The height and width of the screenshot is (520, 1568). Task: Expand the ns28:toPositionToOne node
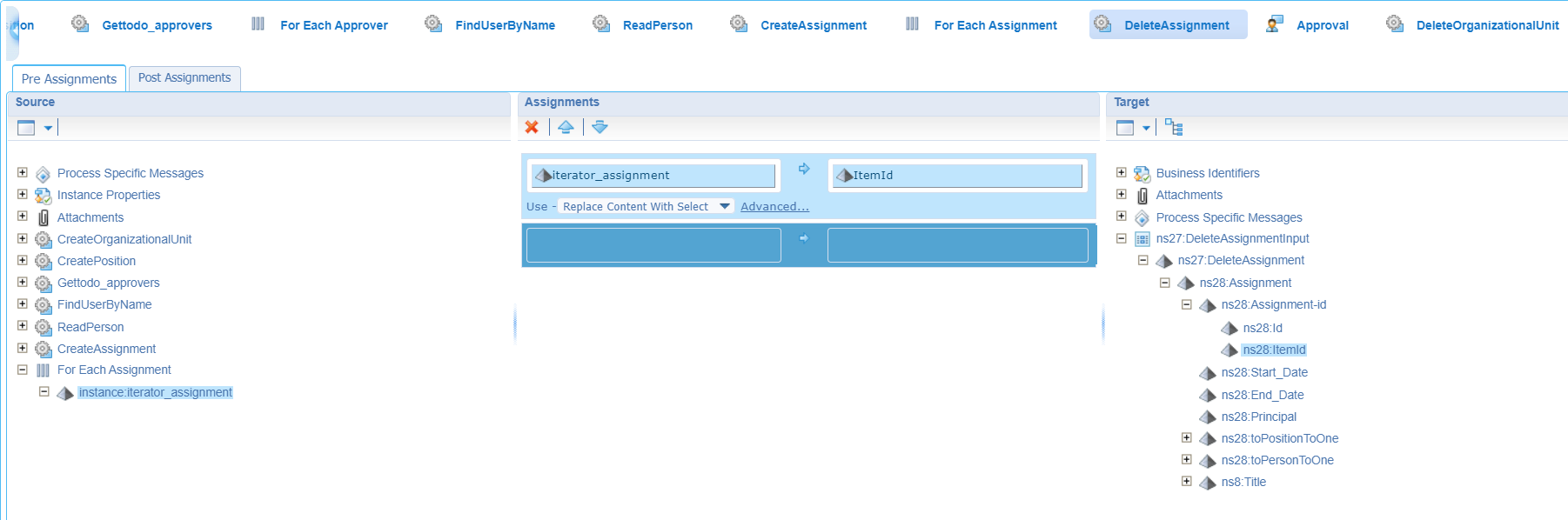click(1186, 437)
